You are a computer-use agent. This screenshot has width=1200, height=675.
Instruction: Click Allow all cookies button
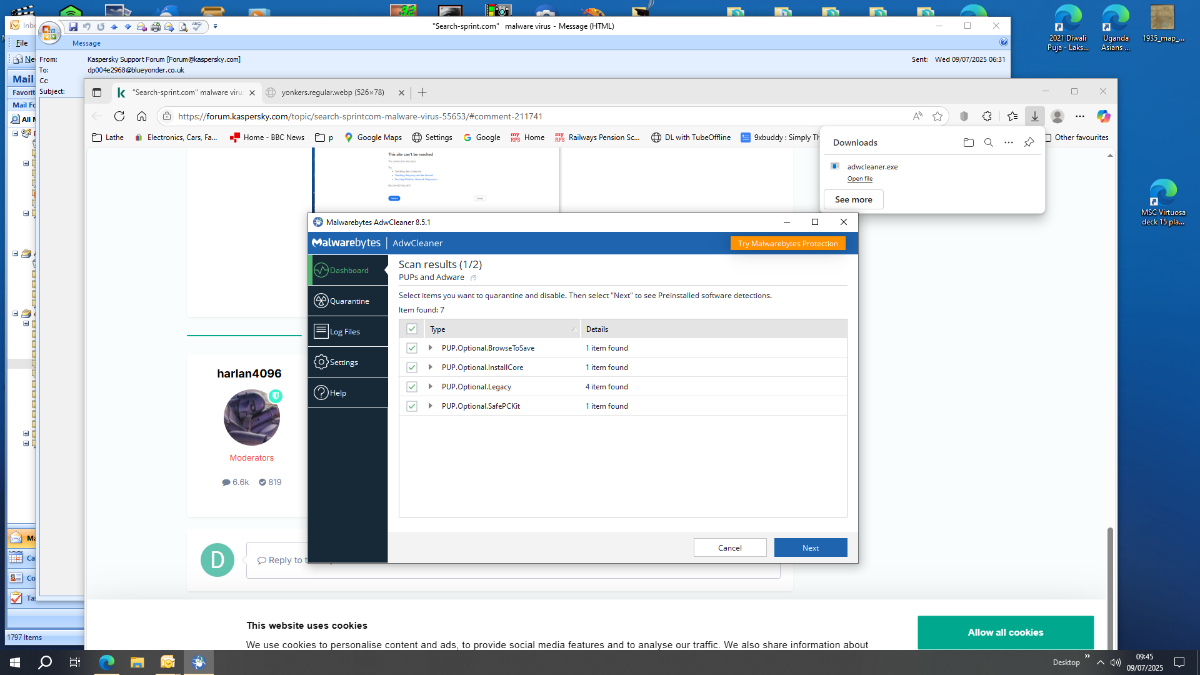(x=1005, y=632)
